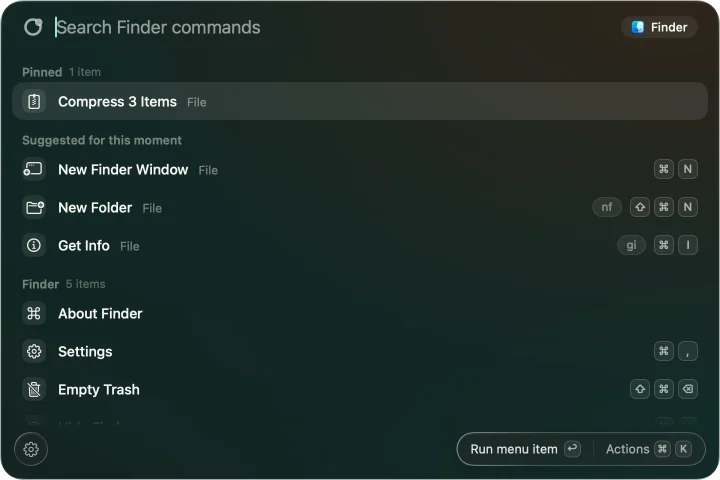This screenshot has height=480, width=720.
Task: Click the Get Info circle icon
Action: click(x=34, y=245)
